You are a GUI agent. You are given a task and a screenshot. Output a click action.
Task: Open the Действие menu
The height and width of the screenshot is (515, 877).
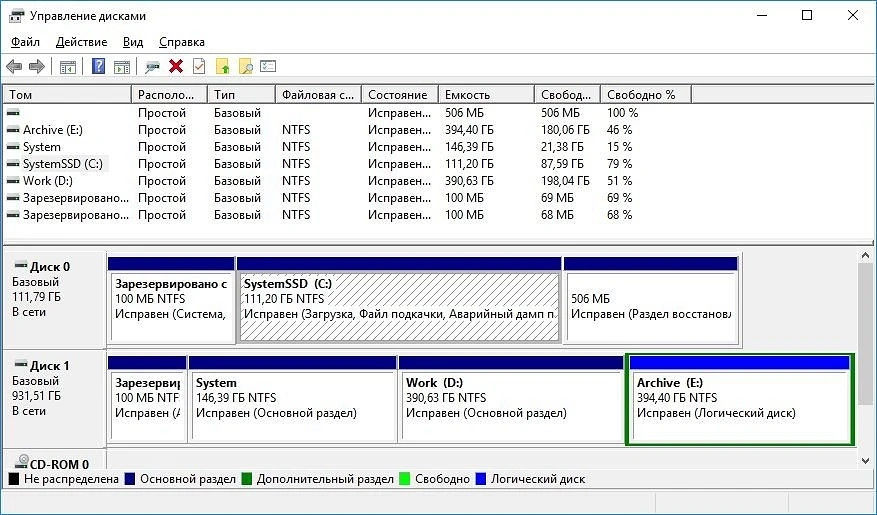click(81, 42)
